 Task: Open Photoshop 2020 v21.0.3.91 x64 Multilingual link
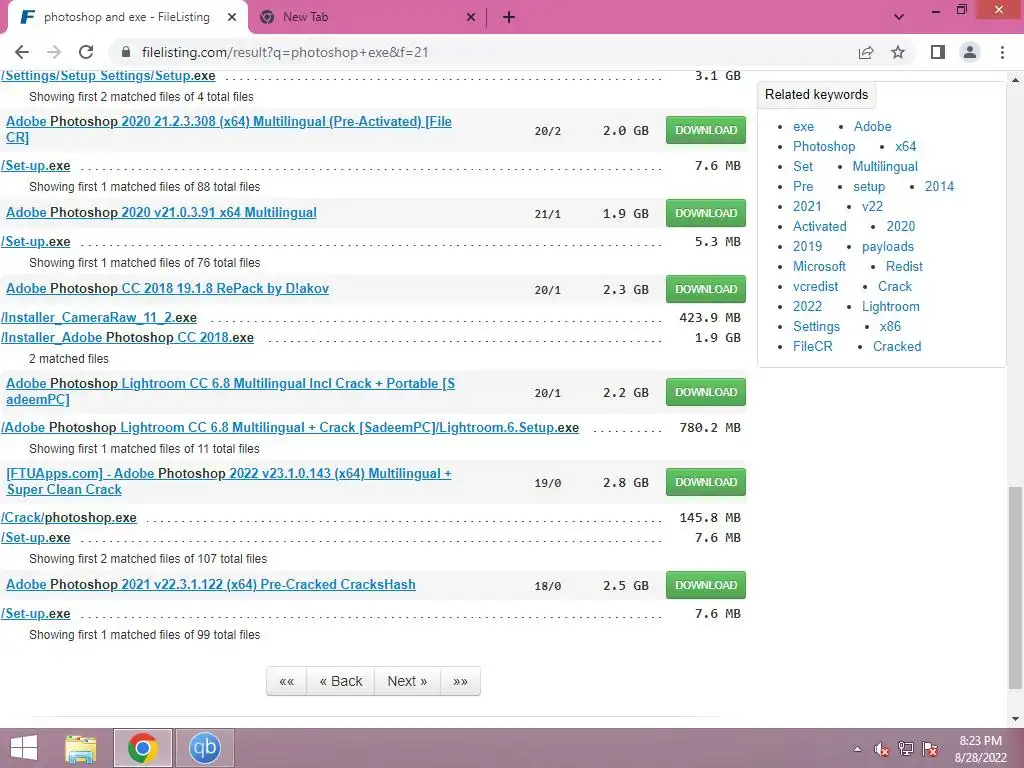[x=161, y=212]
